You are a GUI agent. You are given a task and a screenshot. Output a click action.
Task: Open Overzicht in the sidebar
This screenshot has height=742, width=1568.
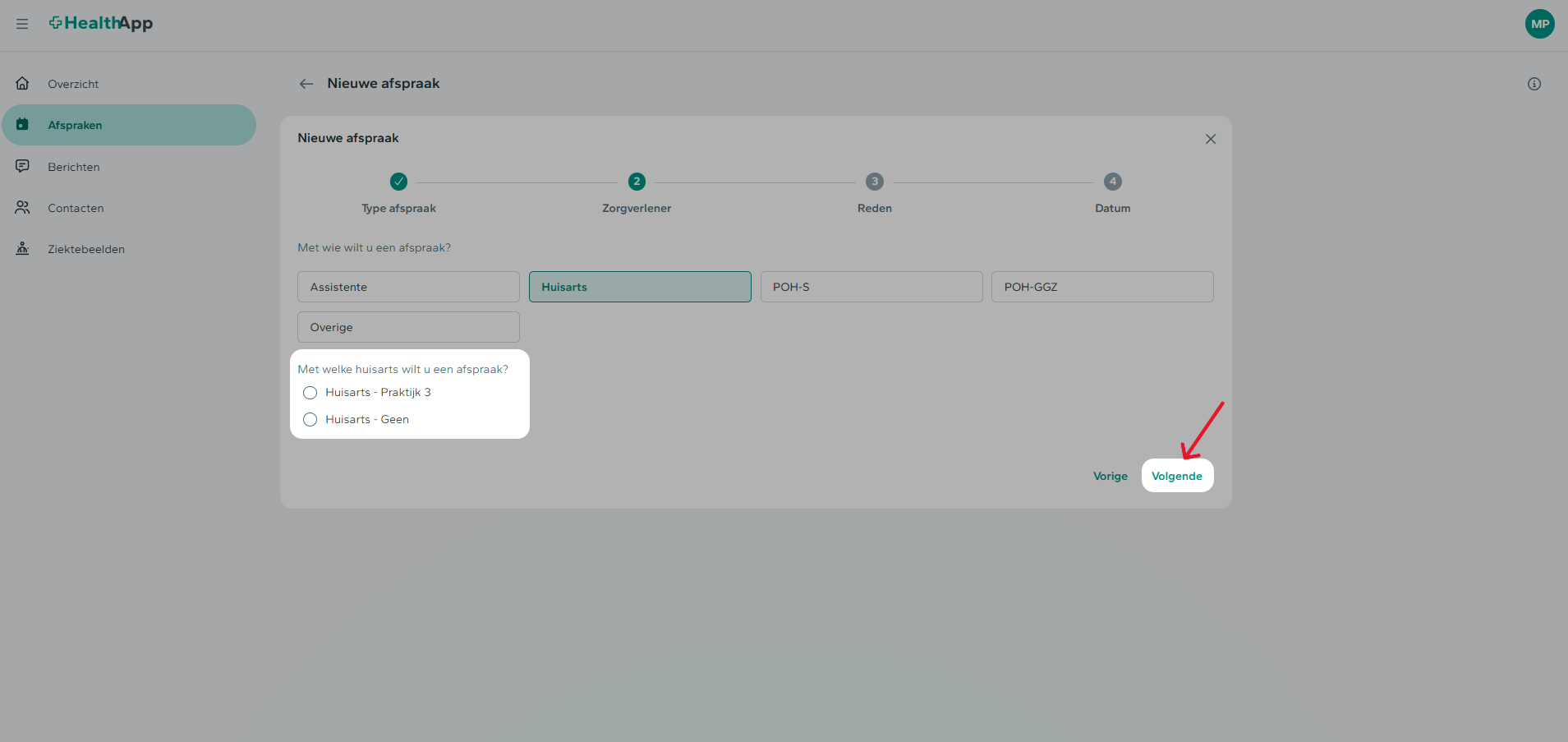tap(129, 84)
